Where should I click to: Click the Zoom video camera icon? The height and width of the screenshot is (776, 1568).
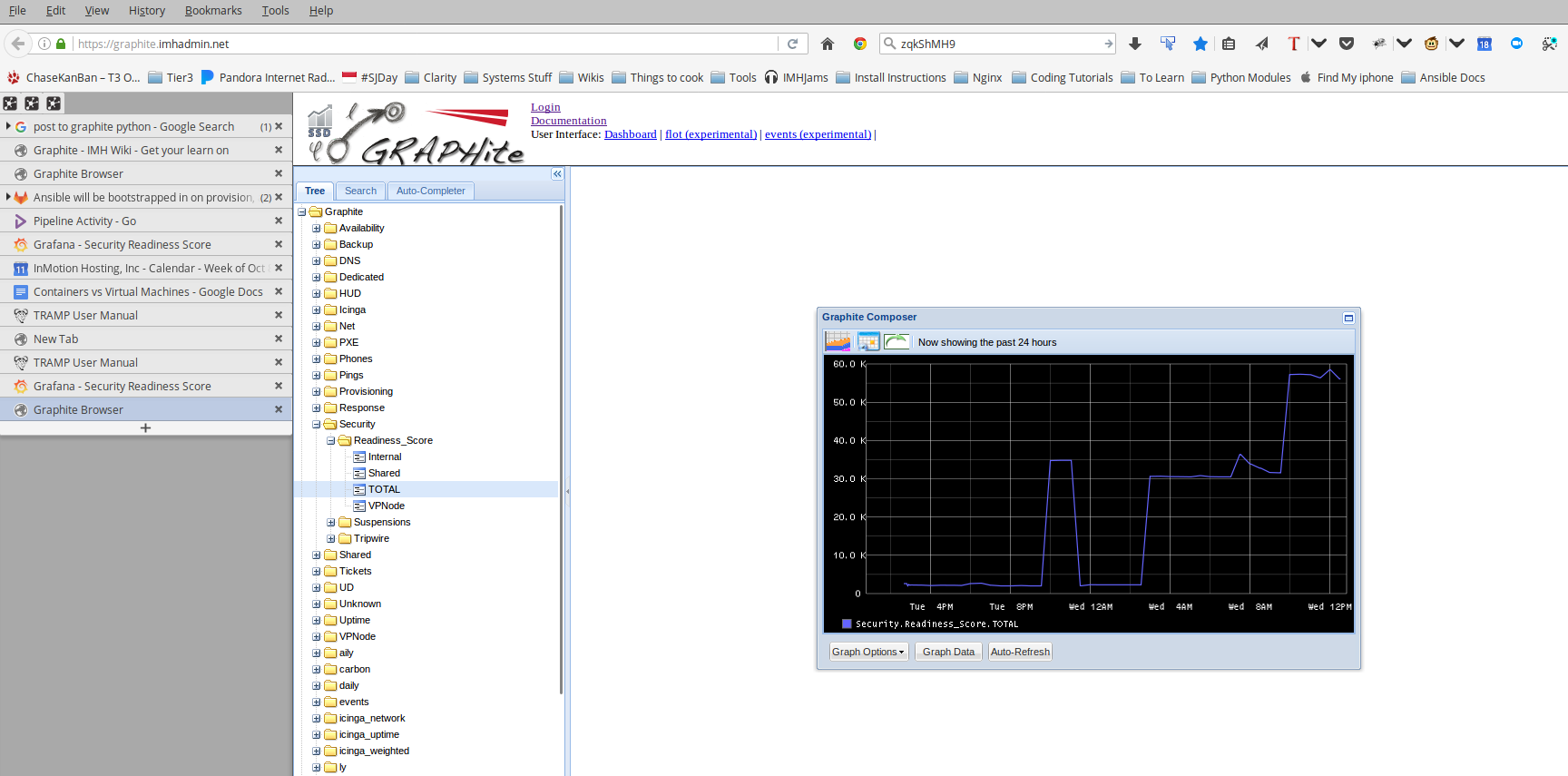(1516, 44)
